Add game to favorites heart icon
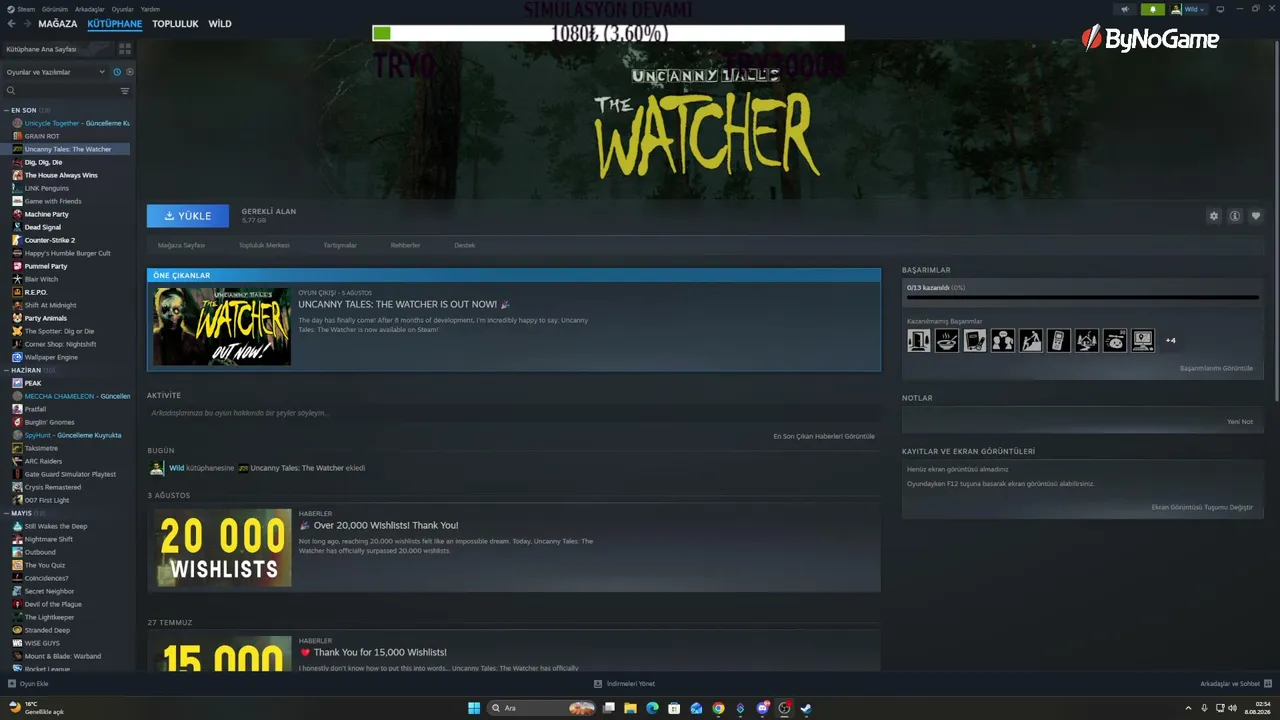1280x720 pixels. pyautogui.click(x=1256, y=216)
